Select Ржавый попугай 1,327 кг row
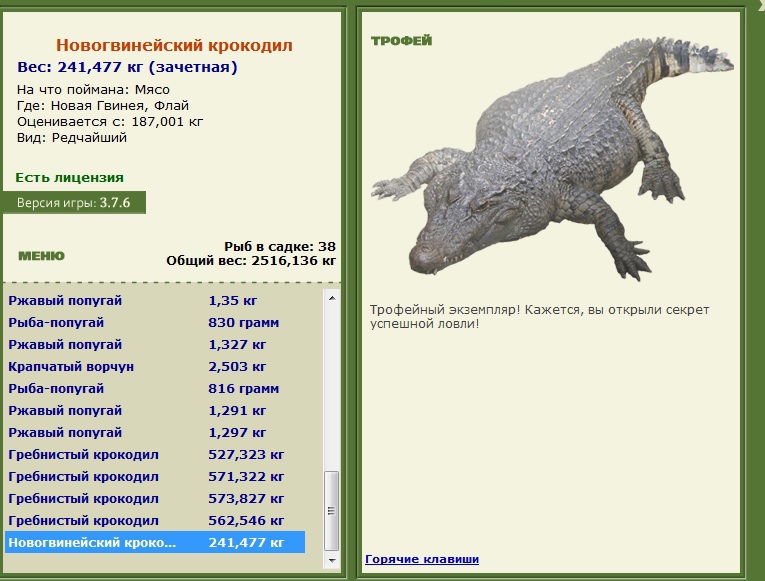The height and width of the screenshot is (581, 765). tap(155, 344)
